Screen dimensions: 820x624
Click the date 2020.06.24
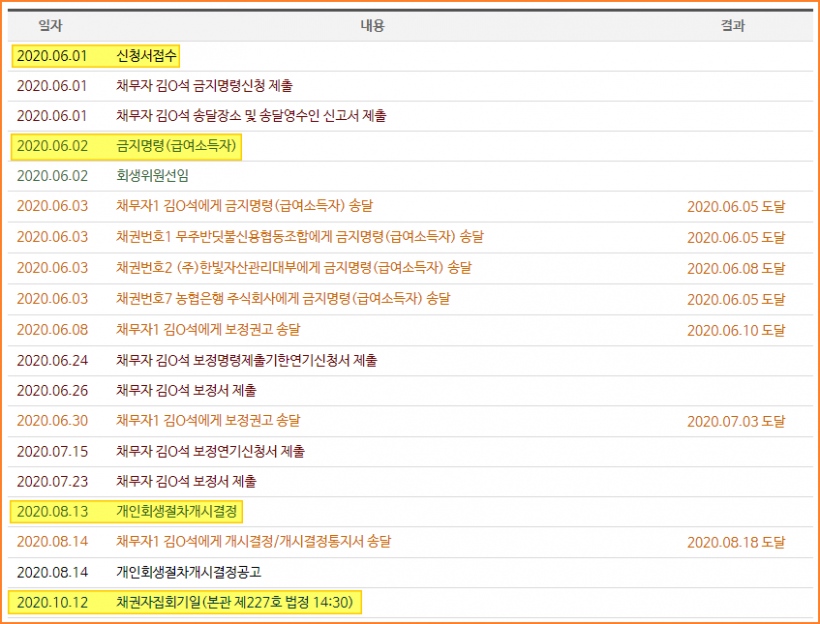(x=52, y=360)
